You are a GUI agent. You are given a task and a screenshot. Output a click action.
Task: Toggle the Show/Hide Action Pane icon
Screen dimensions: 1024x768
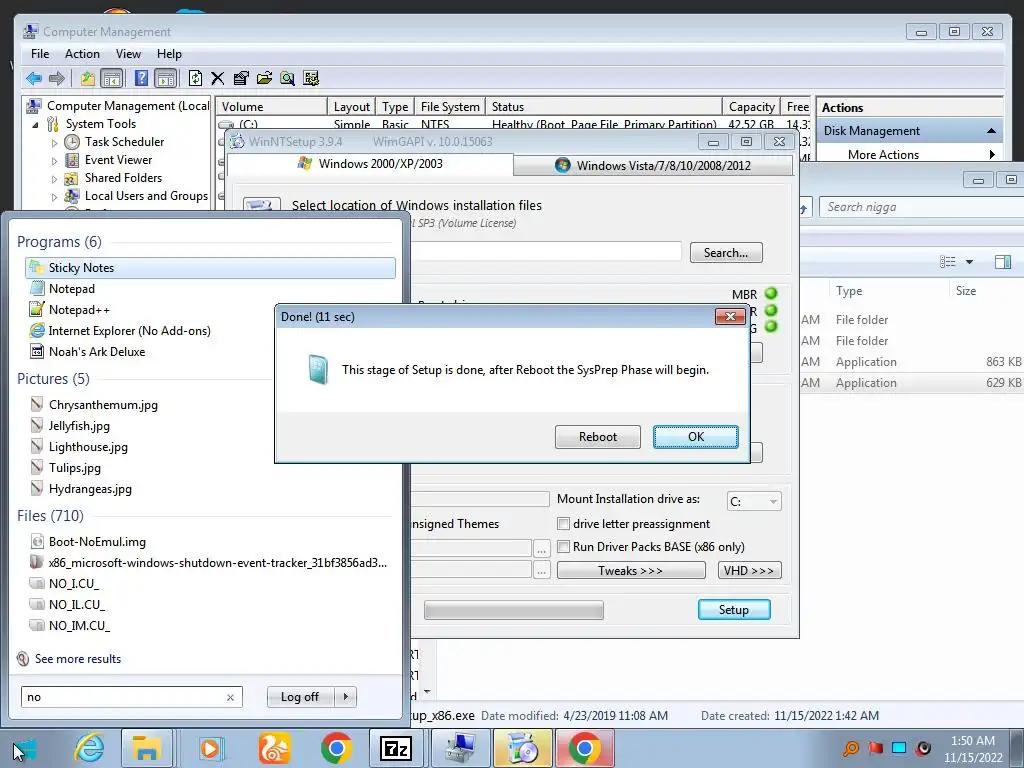pos(166,79)
